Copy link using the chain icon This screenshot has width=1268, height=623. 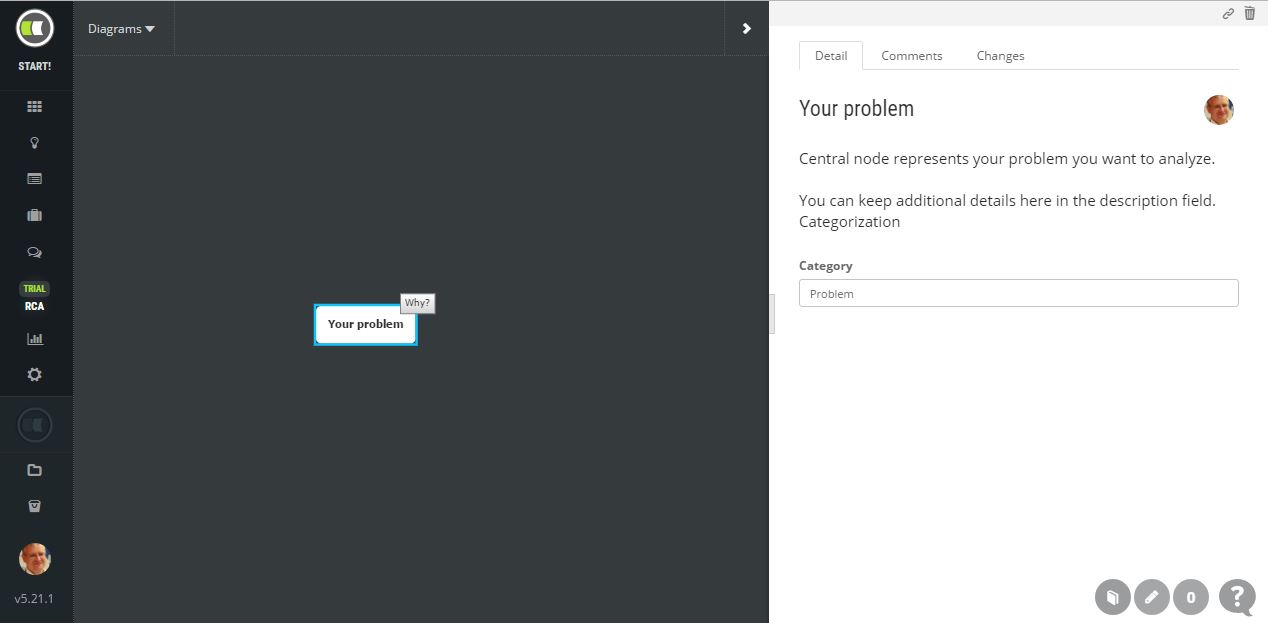tap(1228, 13)
